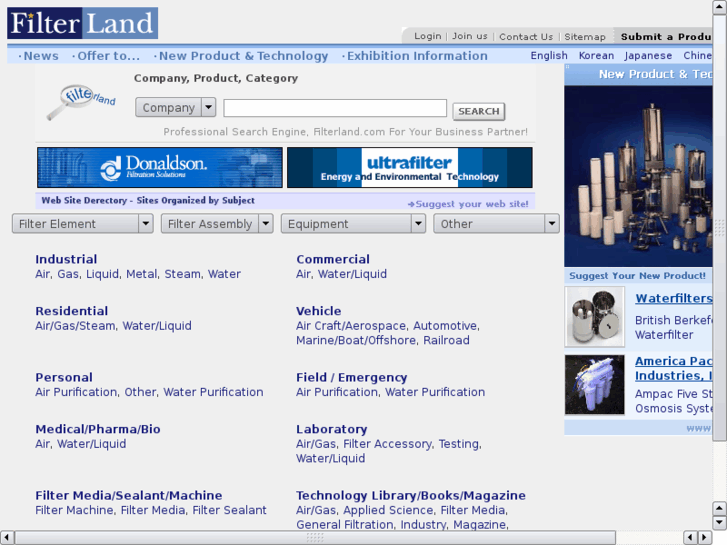This screenshot has height=545, width=727.
Task: Open Exhibition Information menu item
Action: [417, 56]
